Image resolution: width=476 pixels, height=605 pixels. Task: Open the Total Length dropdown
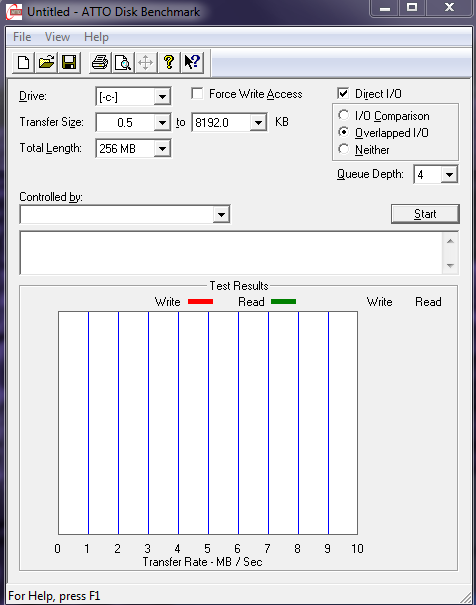tap(162, 149)
